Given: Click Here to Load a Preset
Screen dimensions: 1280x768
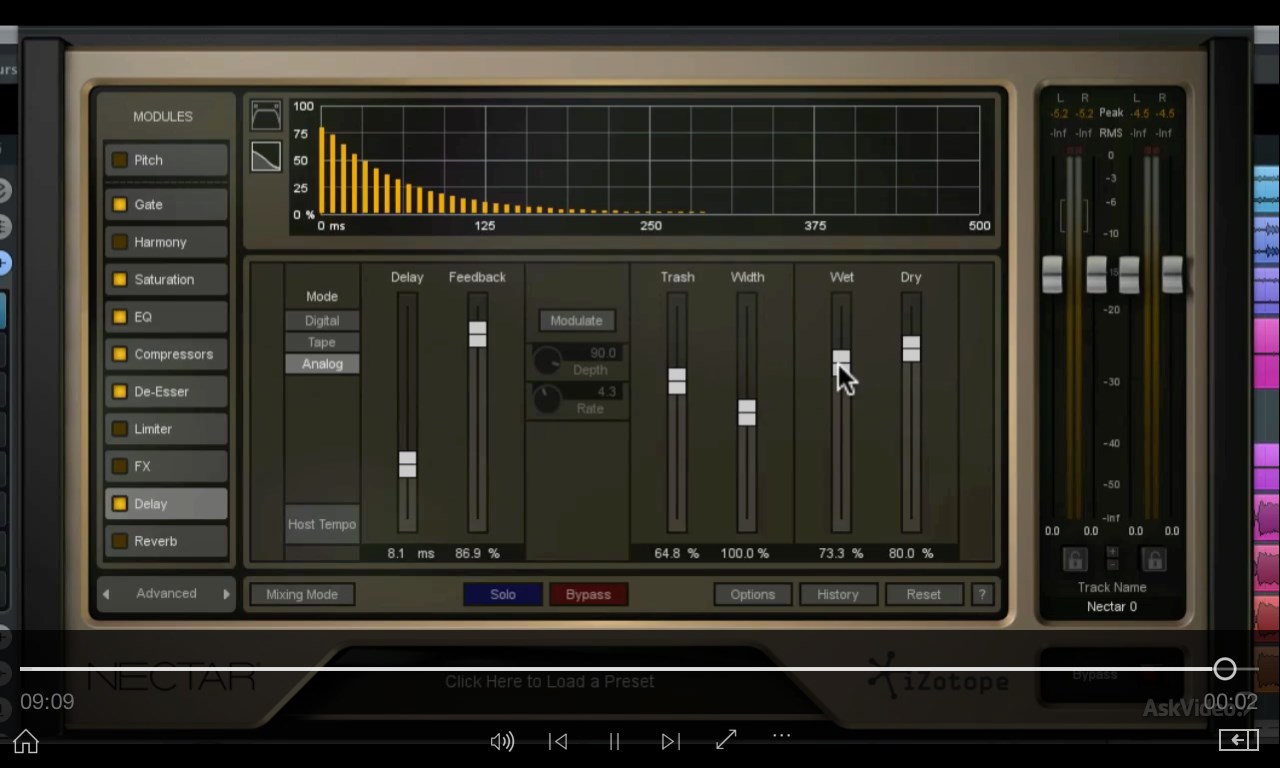Looking at the screenshot, I should tap(549, 681).
